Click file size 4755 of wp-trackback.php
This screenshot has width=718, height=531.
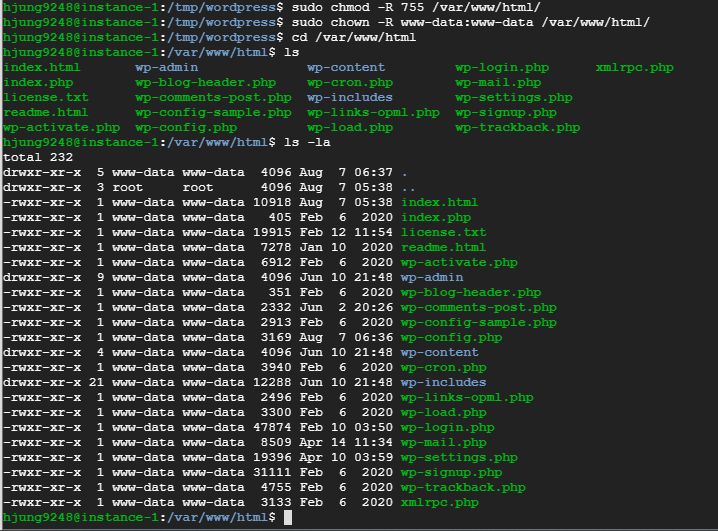(276, 488)
